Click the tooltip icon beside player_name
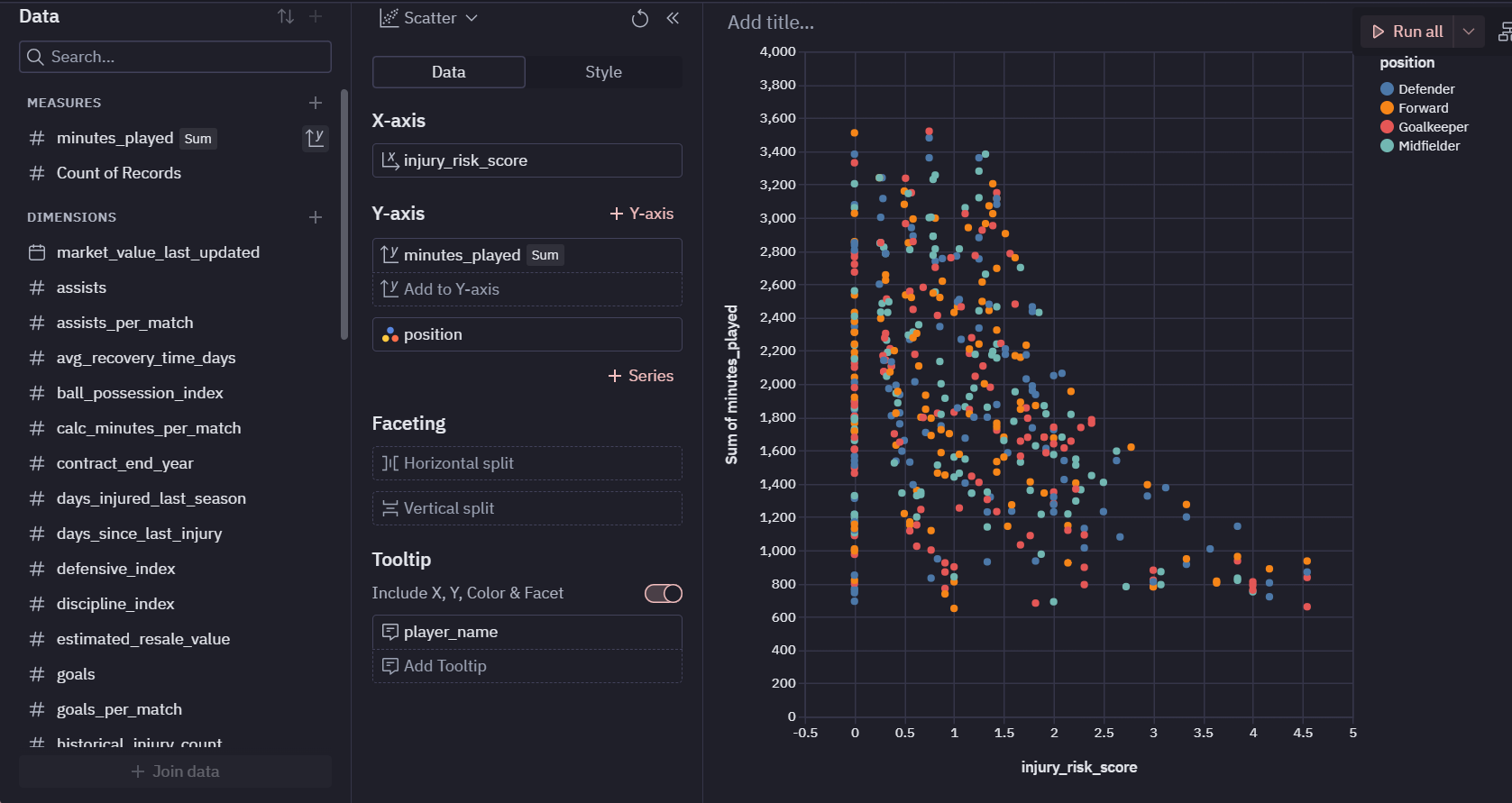Image resolution: width=1512 pixels, height=803 pixels. [389, 632]
